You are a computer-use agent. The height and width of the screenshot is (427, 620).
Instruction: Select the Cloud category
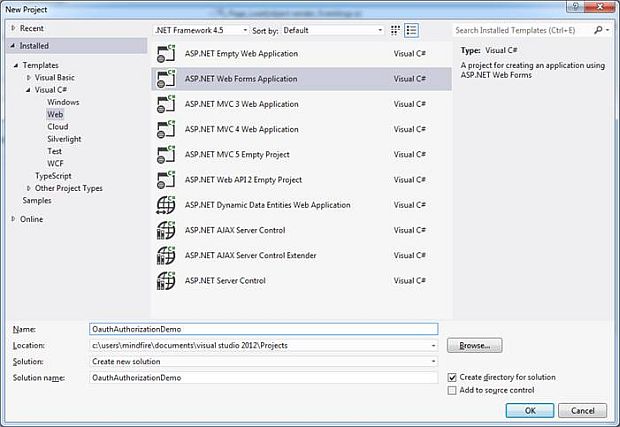click(58, 127)
